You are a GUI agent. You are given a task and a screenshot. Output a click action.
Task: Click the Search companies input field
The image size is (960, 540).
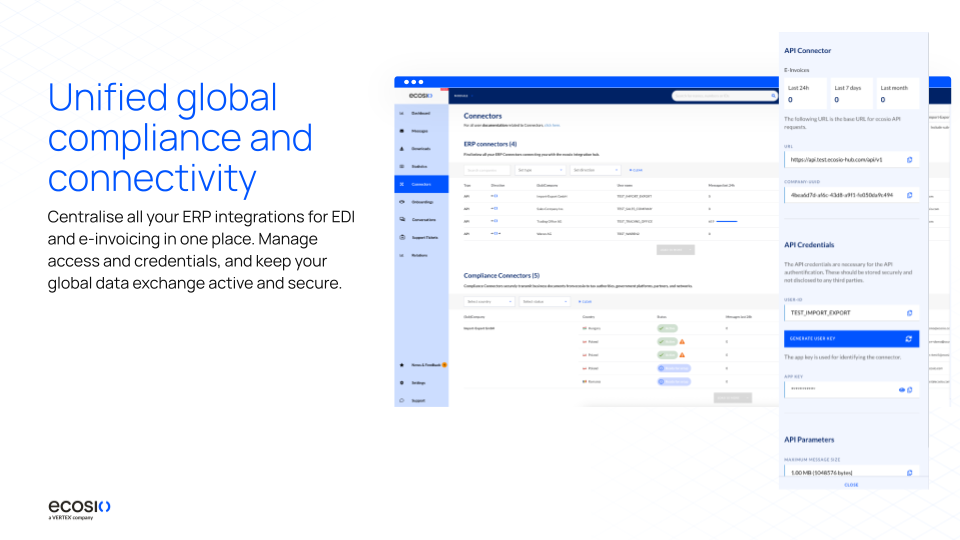487,170
